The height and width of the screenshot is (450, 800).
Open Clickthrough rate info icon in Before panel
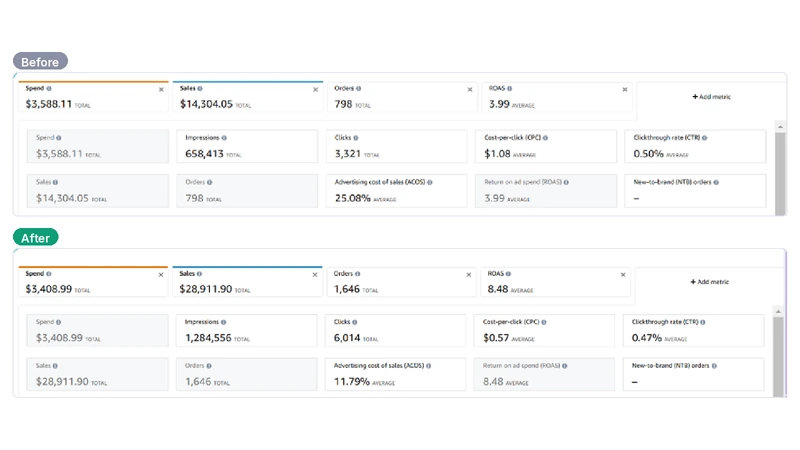(705, 138)
